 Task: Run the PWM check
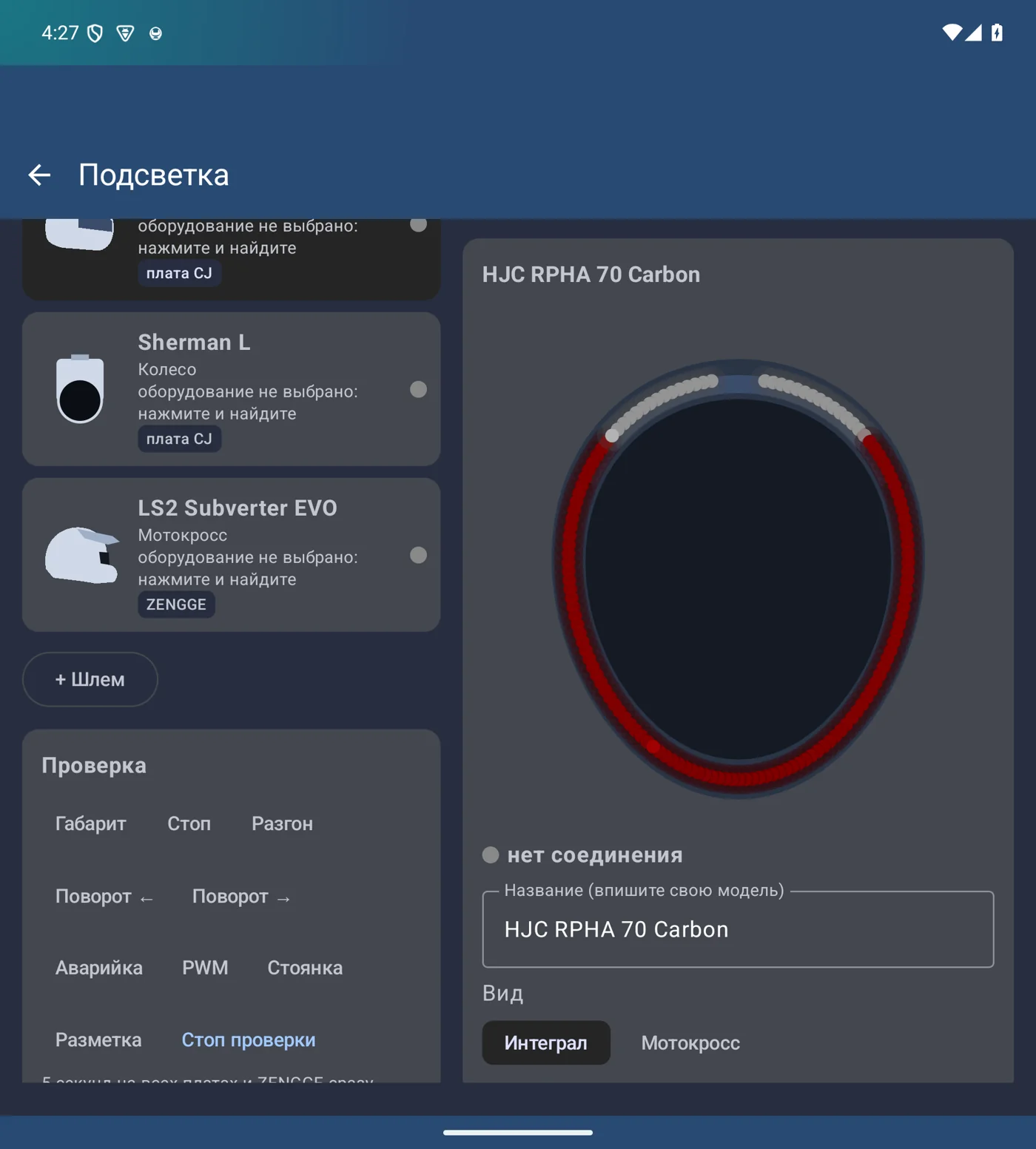205,968
